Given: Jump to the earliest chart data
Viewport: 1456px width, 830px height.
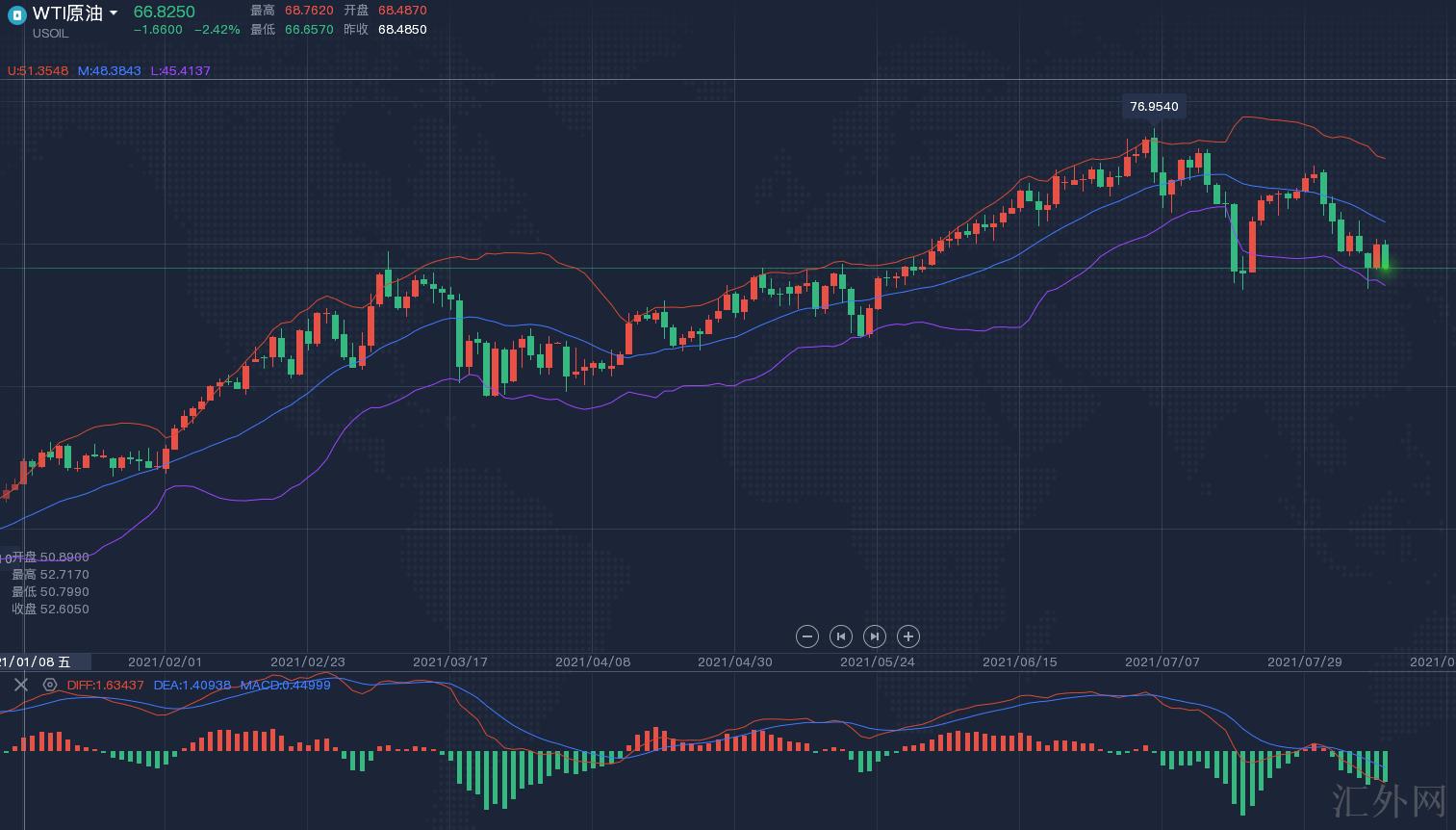Looking at the screenshot, I should (841, 636).
